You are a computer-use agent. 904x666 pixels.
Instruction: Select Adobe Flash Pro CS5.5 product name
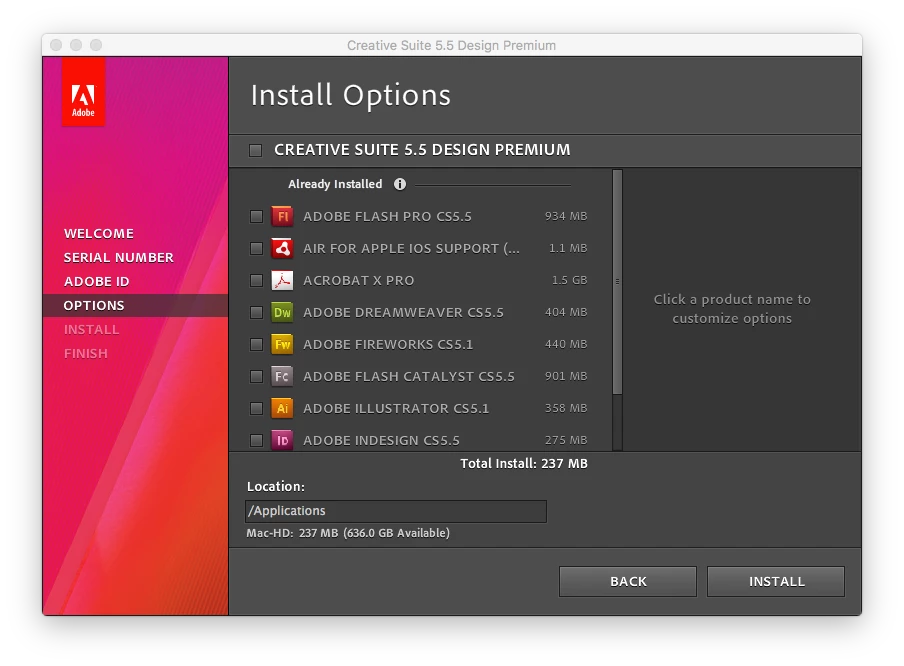[387, 216]
